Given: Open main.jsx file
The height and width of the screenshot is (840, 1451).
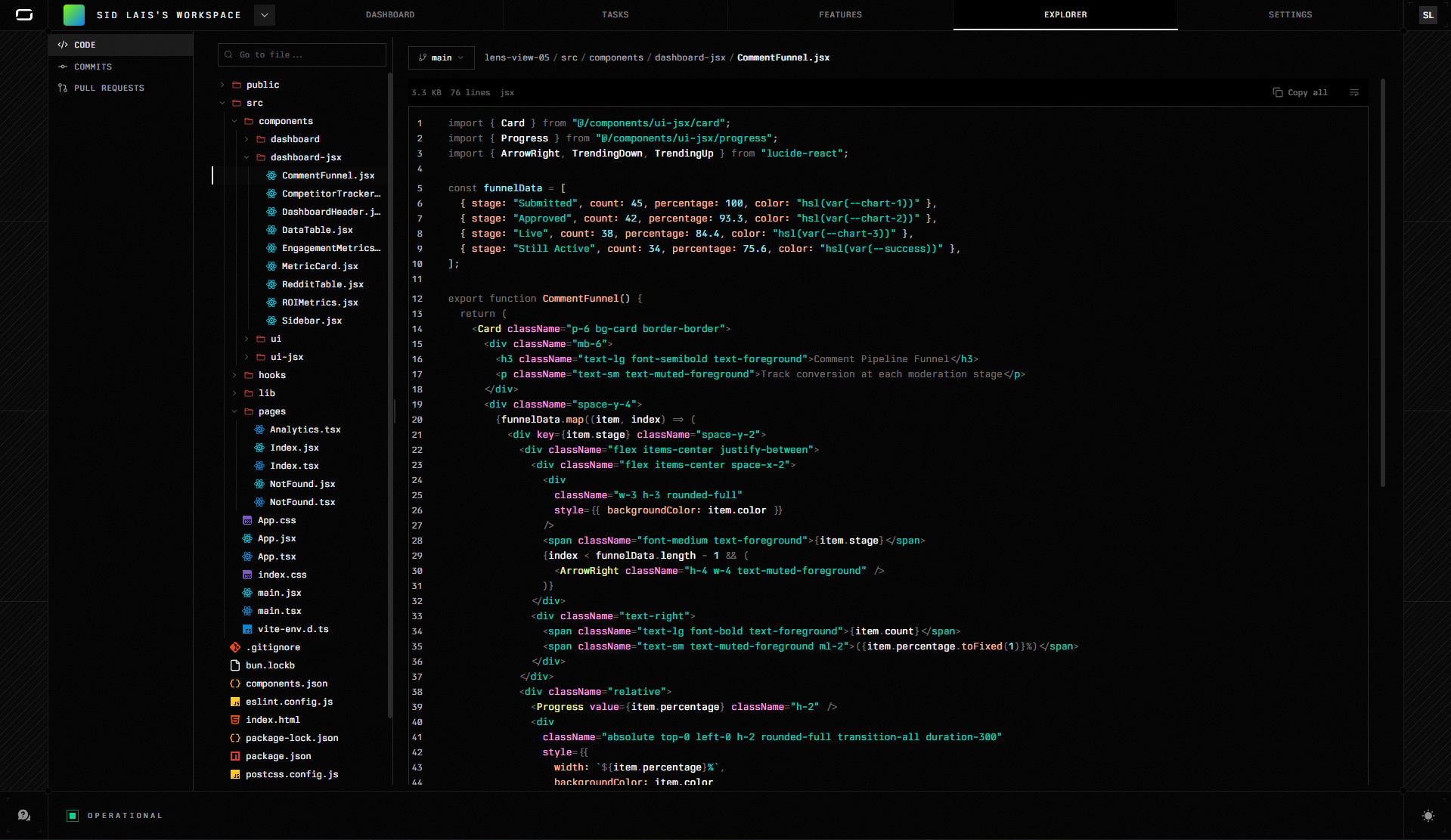Looking at the screenshot, I should point(279,593).
